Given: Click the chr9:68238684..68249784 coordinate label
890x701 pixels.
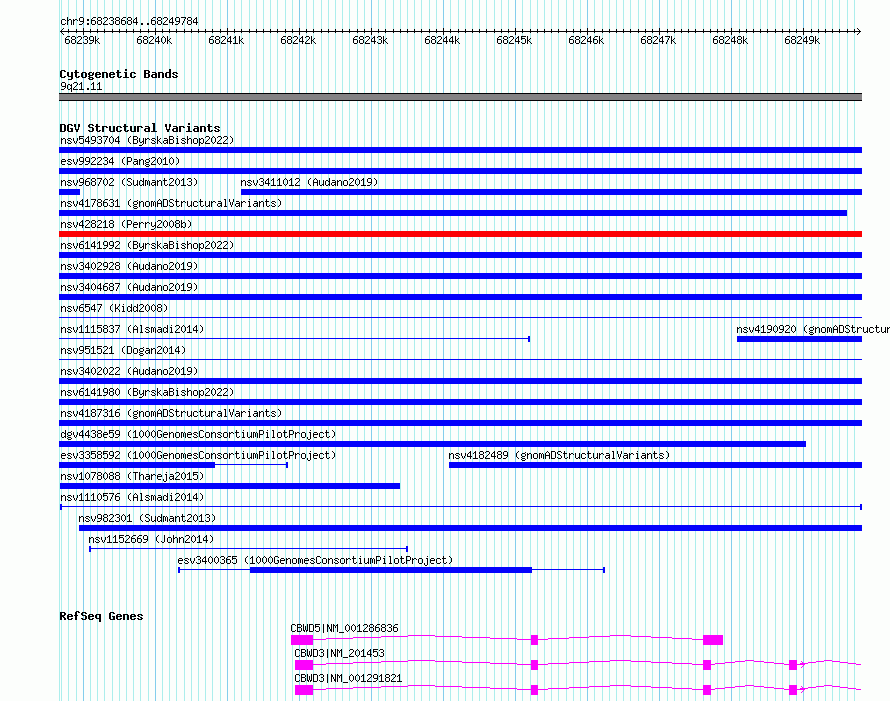Looking at the screenshot, I should 129,21.
